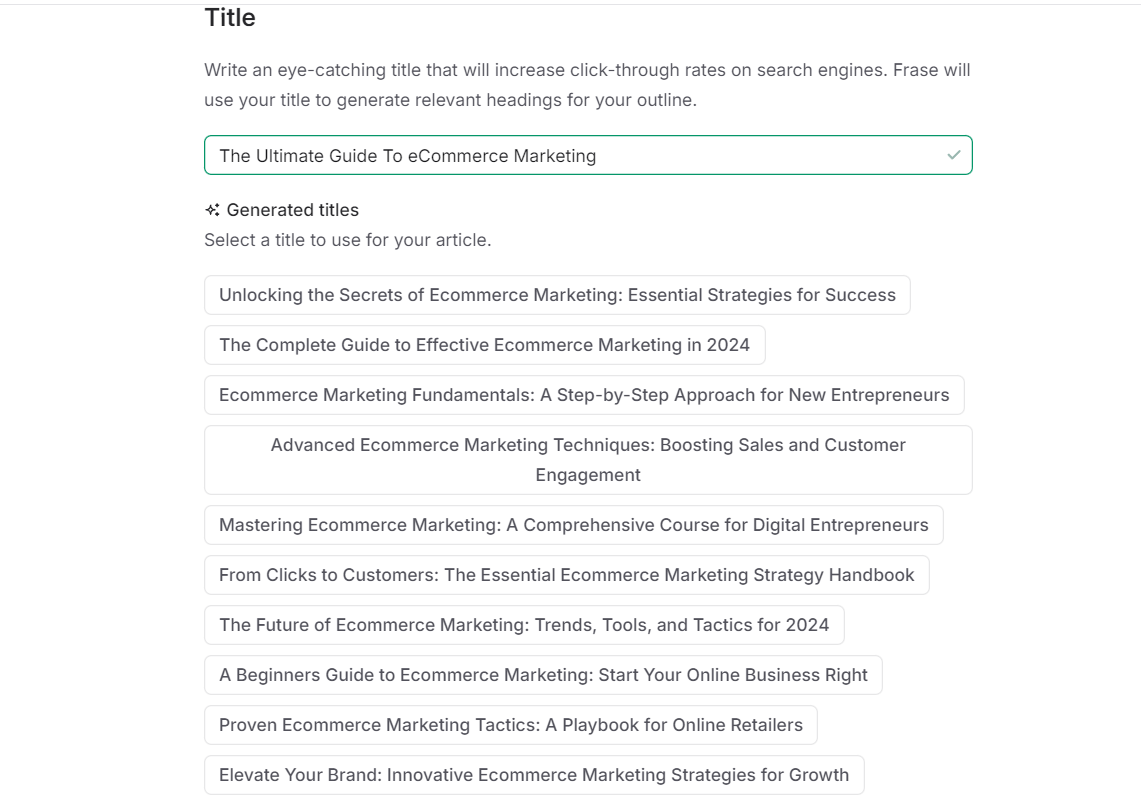Select 'Advanced Ecommerce Marketing Techniques' title
1141x806 pixels.
point(588,460)
